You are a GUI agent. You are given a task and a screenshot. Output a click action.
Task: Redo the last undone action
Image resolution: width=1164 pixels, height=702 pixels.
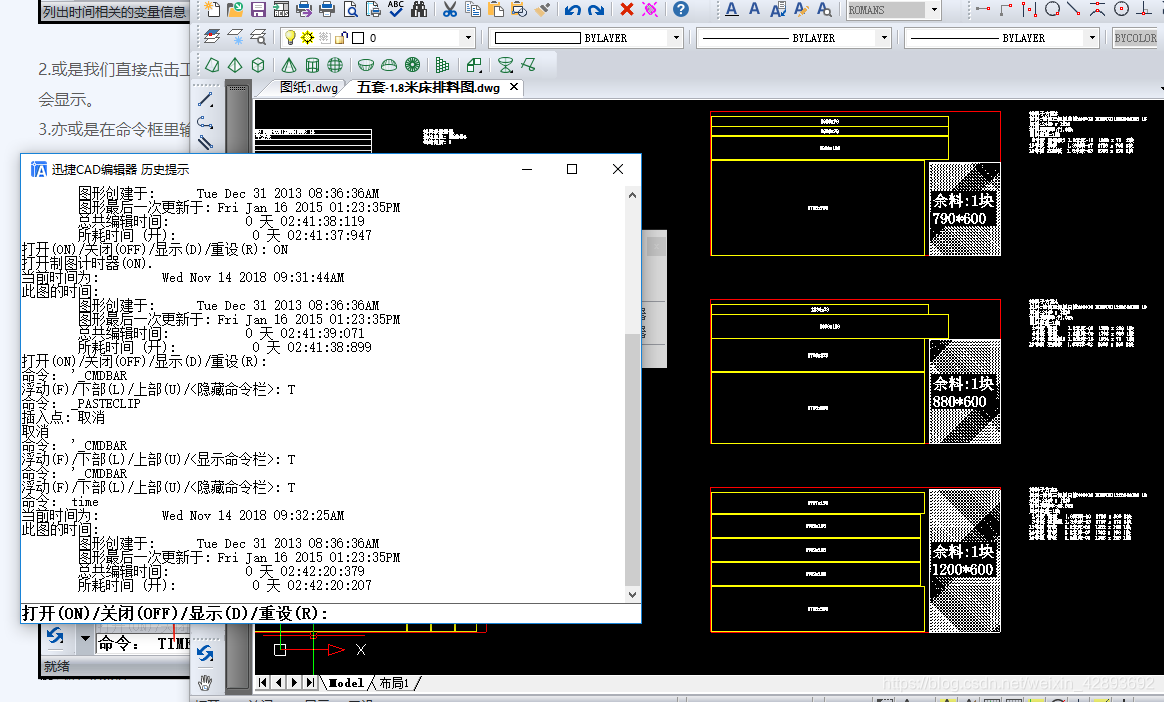click(x=595, y=9)
